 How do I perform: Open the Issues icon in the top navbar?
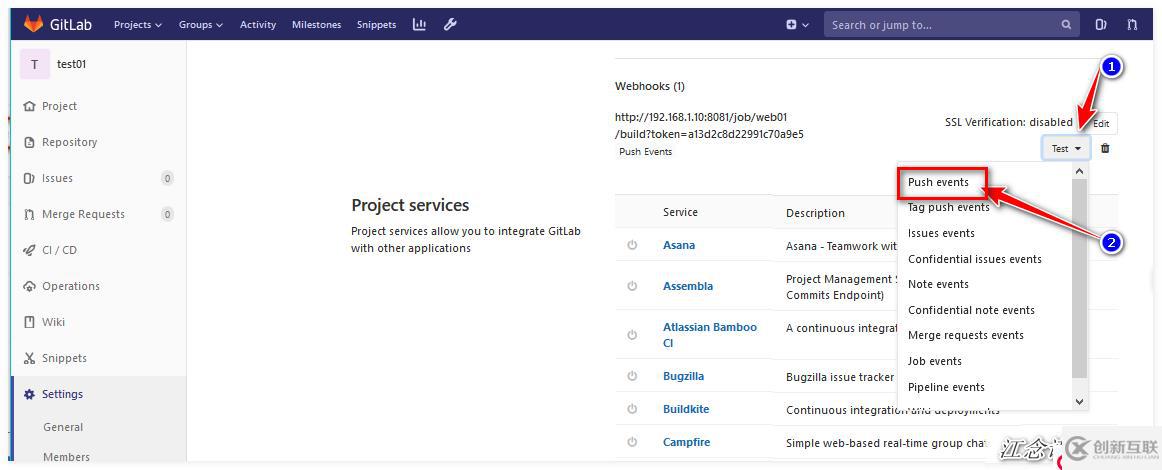click(x=1101, y=25)
